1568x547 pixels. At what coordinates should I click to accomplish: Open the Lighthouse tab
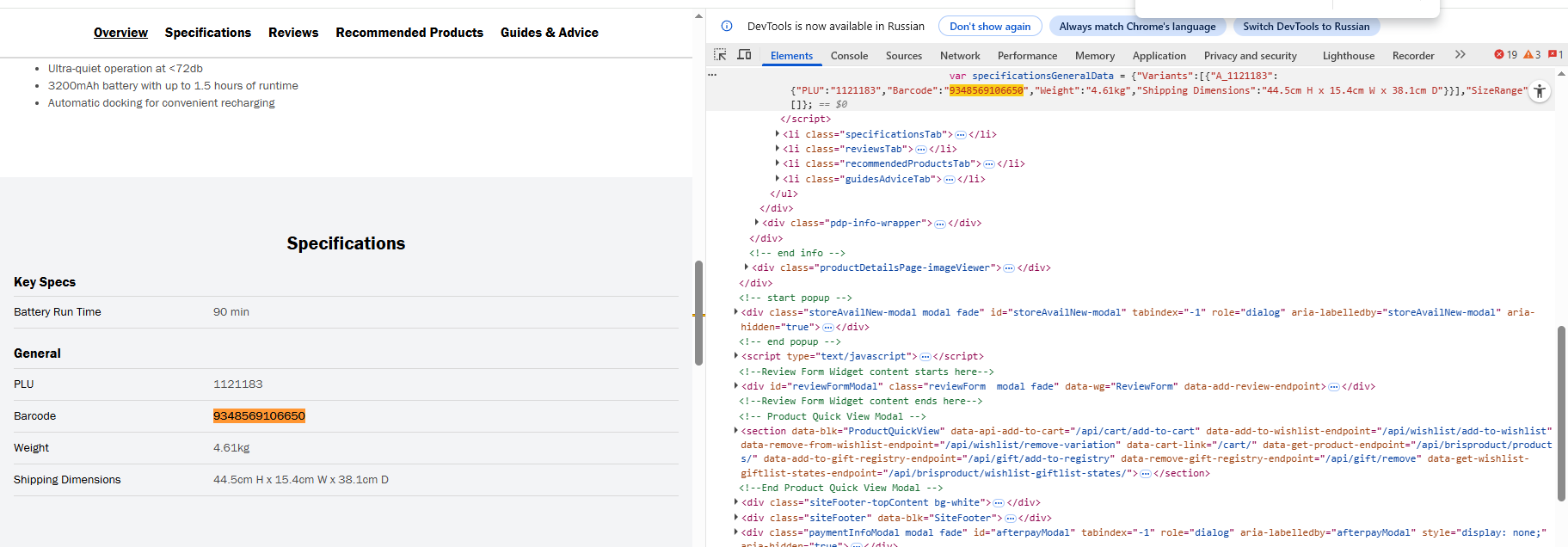tap(1348, 56)
